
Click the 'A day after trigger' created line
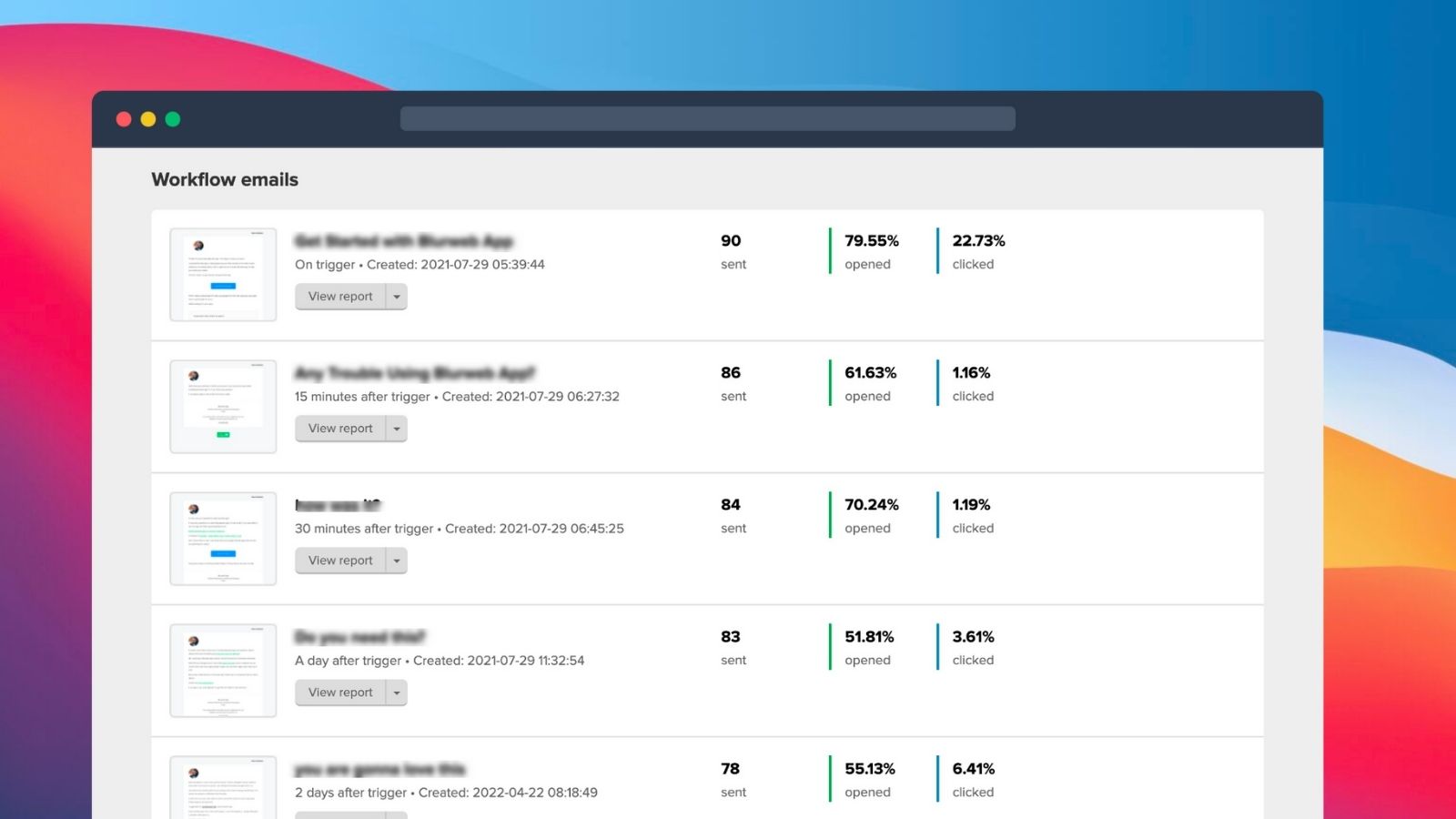click(440, 661)
